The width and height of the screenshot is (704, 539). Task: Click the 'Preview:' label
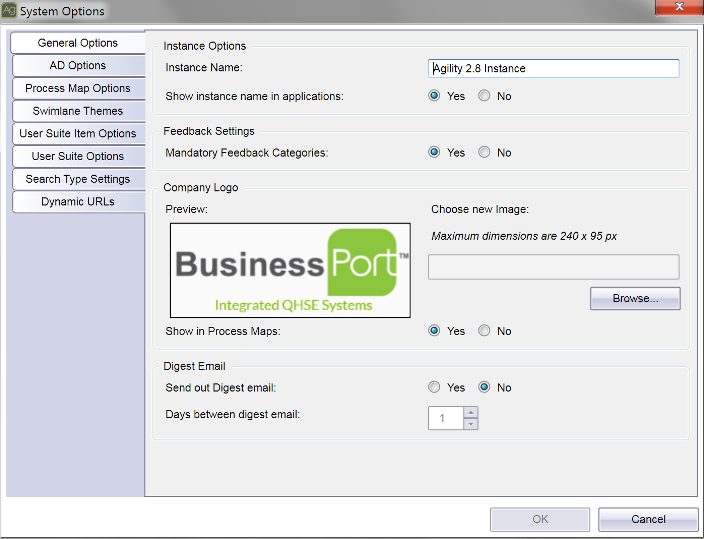(x=186, y=209)
